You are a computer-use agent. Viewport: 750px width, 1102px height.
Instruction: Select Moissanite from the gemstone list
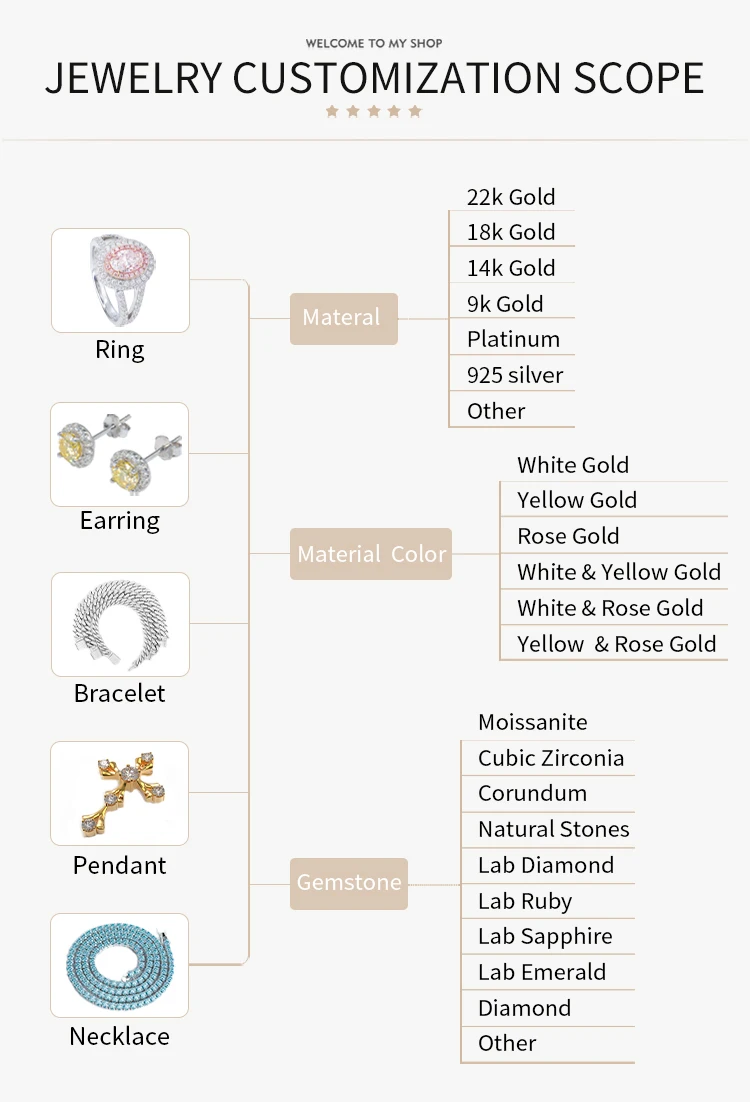(x=533, y=722)
